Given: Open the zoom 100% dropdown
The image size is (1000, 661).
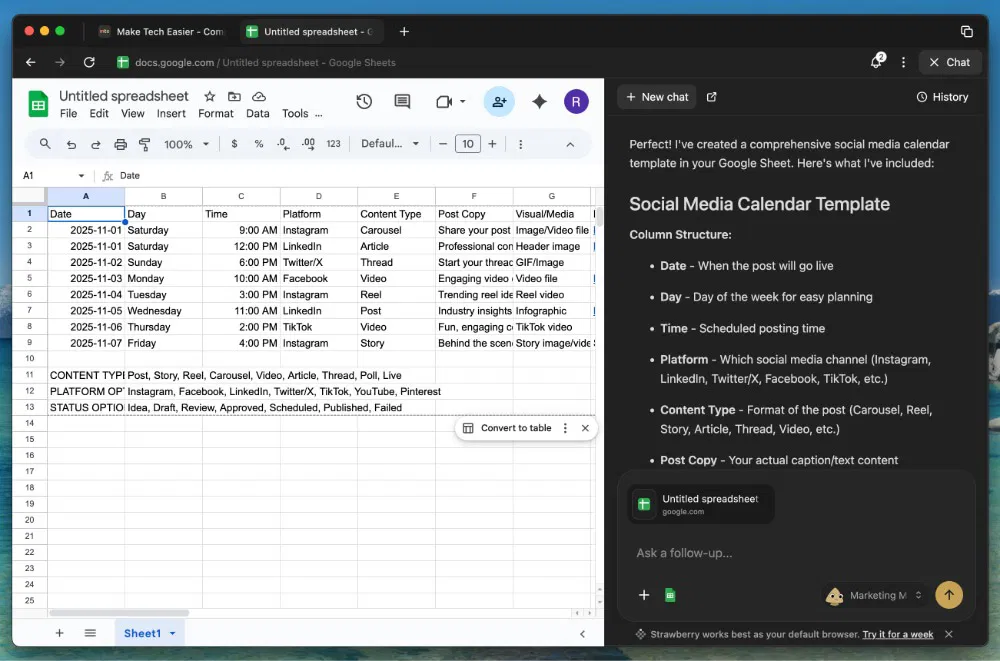Looking at the screenshot, I should [186, 144].
